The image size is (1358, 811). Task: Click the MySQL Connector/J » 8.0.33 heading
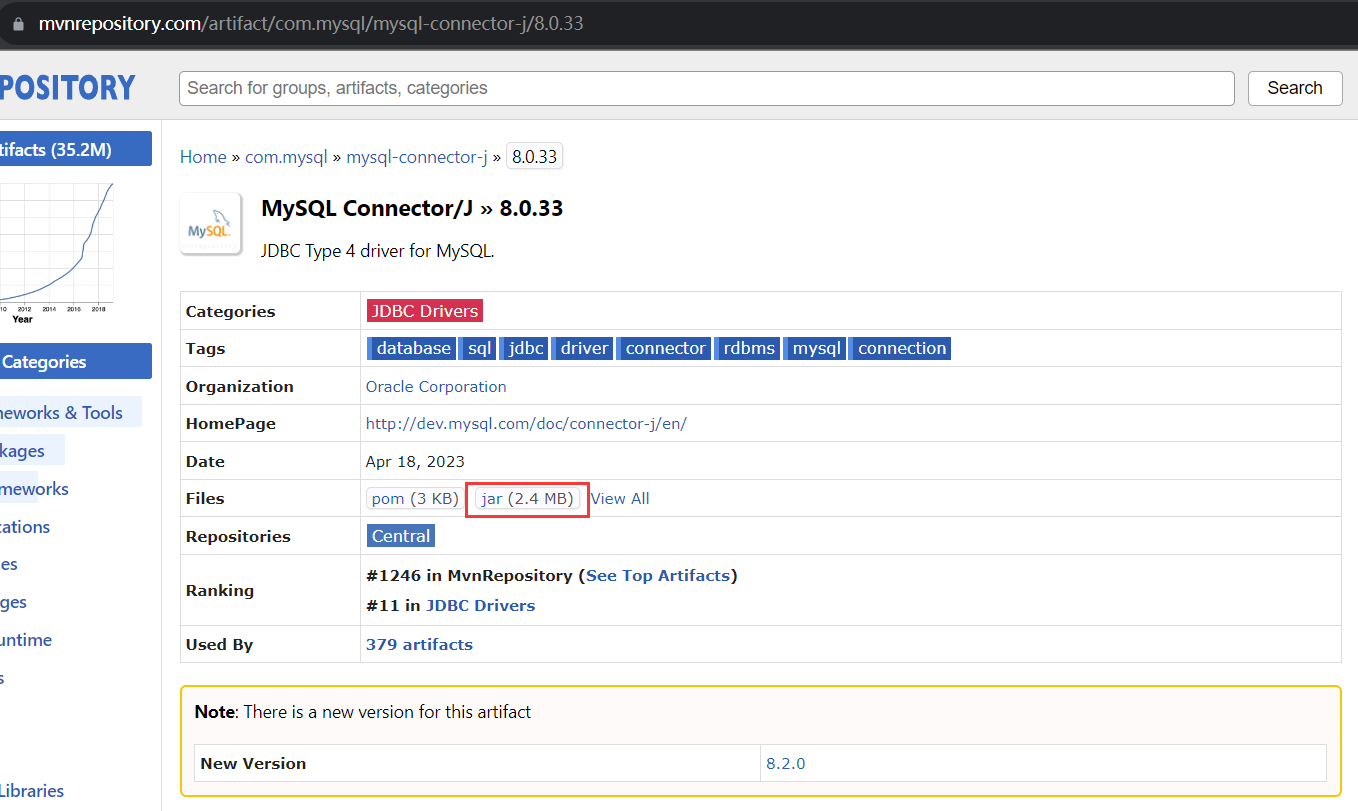412,208
